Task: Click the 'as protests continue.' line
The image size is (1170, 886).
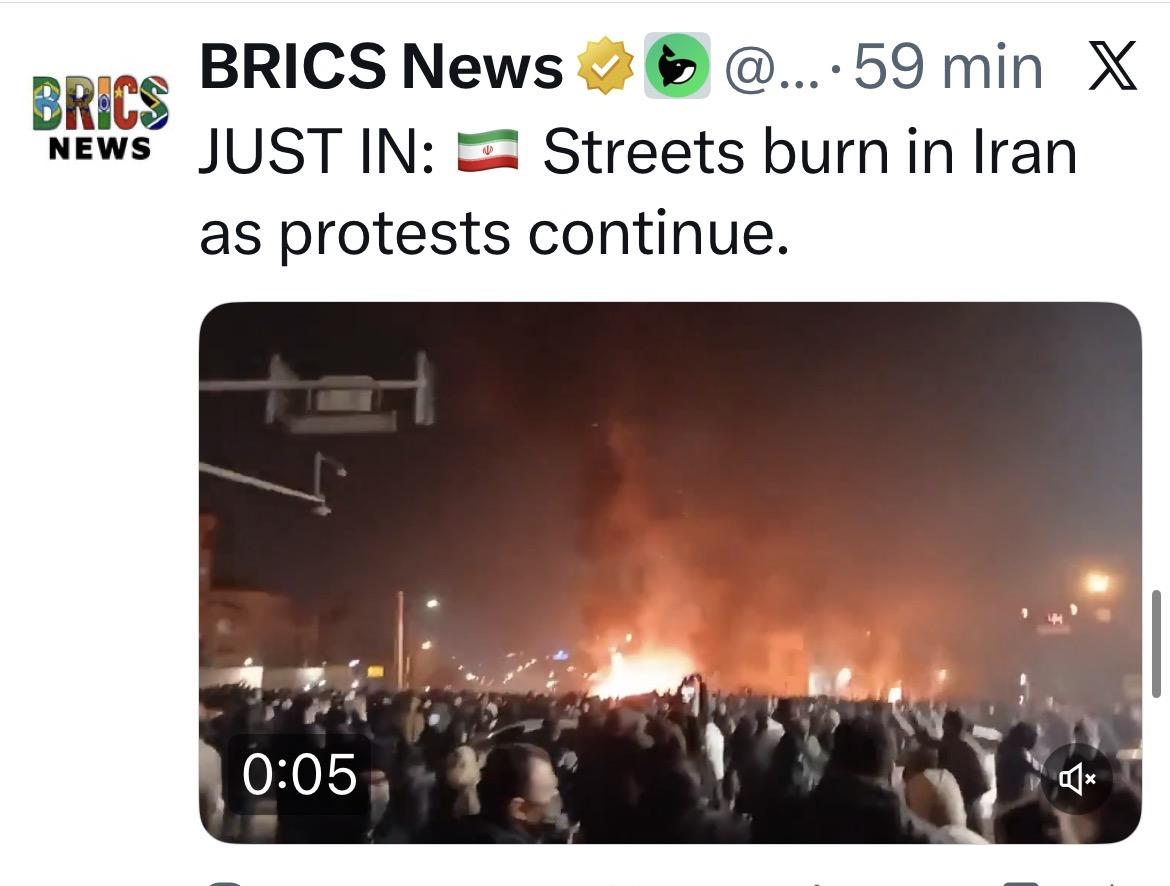Action: coord(494,234)
